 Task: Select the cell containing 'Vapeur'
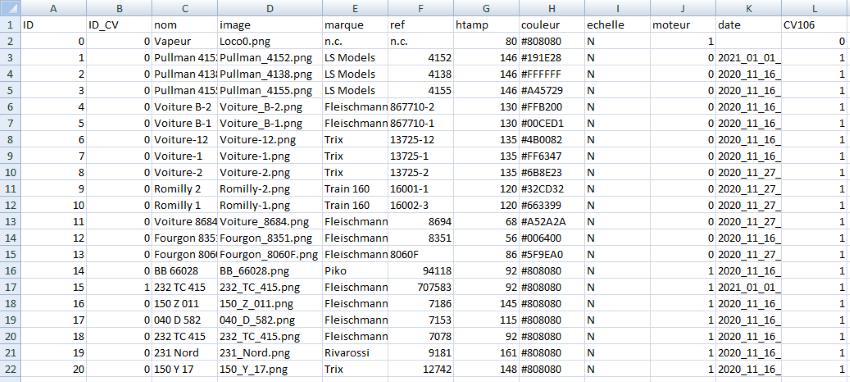tap(185, 42)
